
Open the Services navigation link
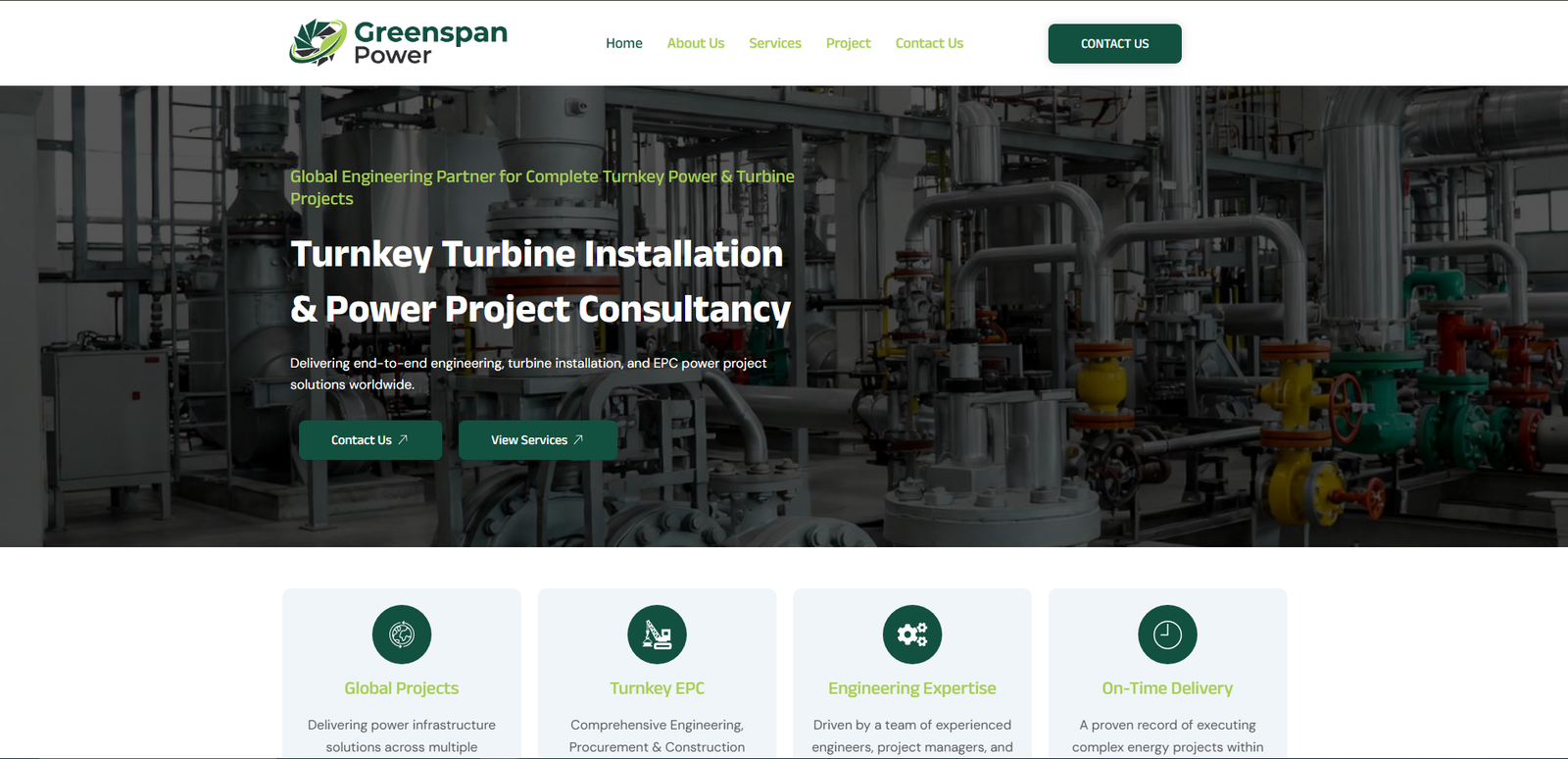(775, 43)
